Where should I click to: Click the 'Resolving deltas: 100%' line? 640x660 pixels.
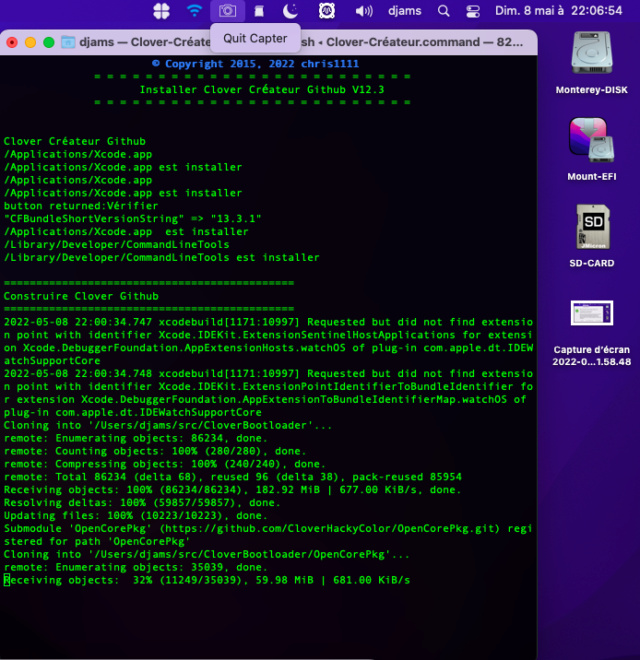[142, 503]
